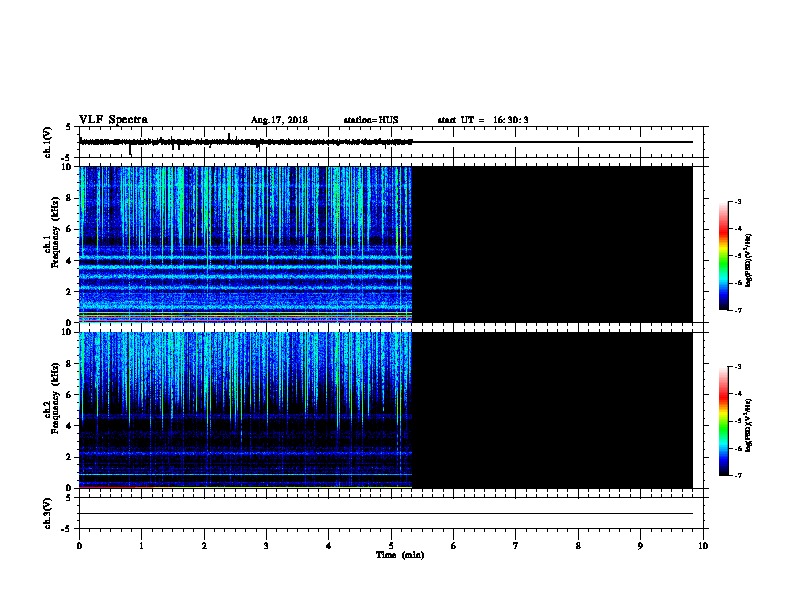The image size is (792, 612).
Task: Click the "ch.1(V)" waveform axis label
Action: 47,142
